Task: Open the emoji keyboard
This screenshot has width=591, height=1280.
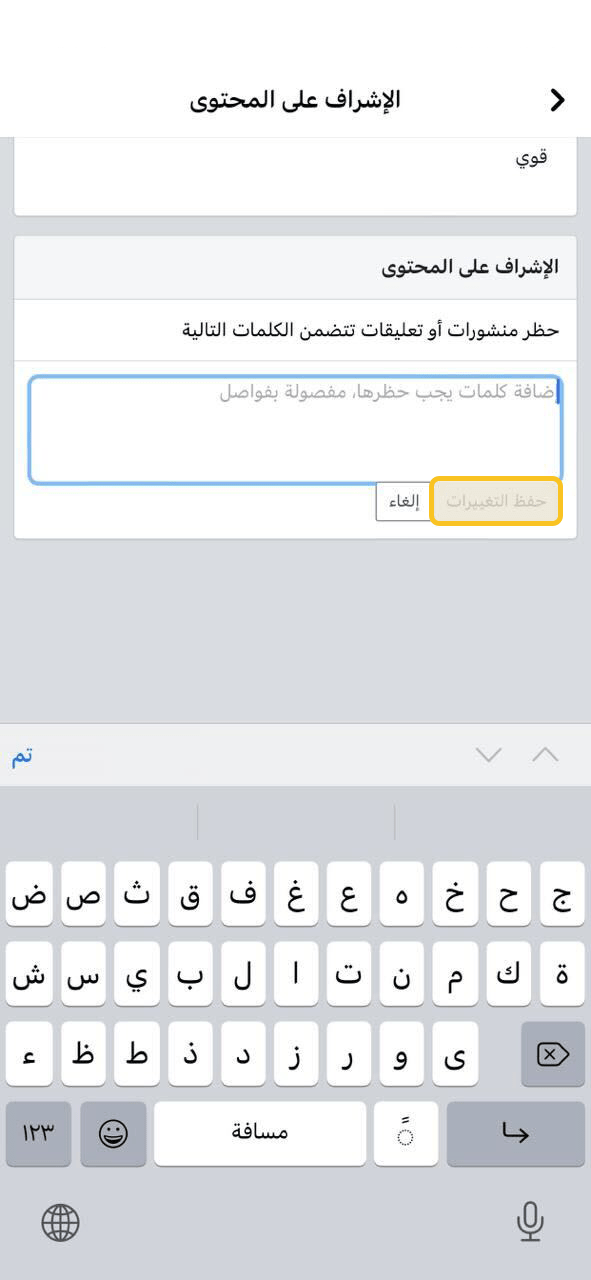Action: pyautogui.click(x=113, y=1134)
